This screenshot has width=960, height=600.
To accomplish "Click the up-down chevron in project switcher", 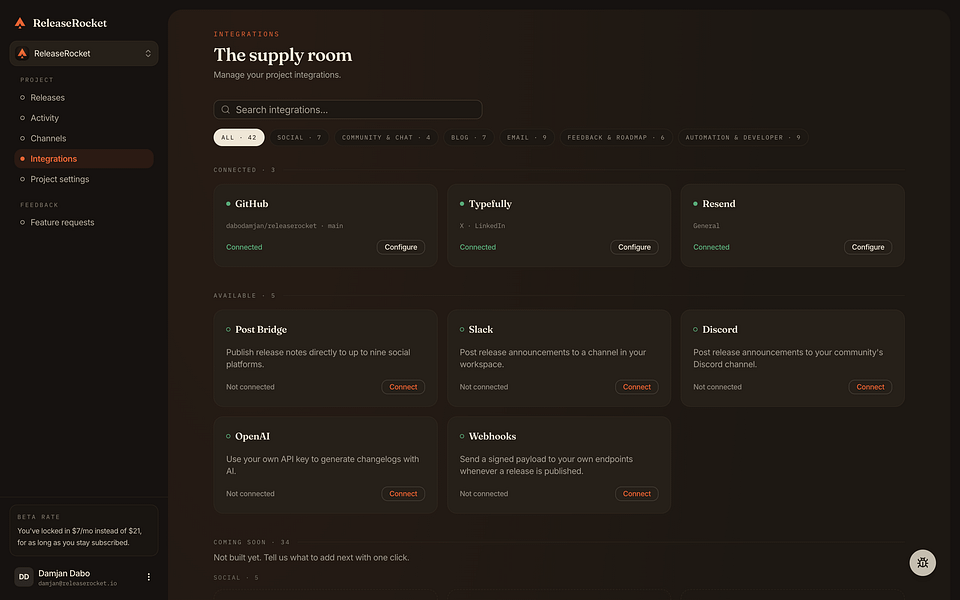I will pyautogui.click(x=148, y=53).
